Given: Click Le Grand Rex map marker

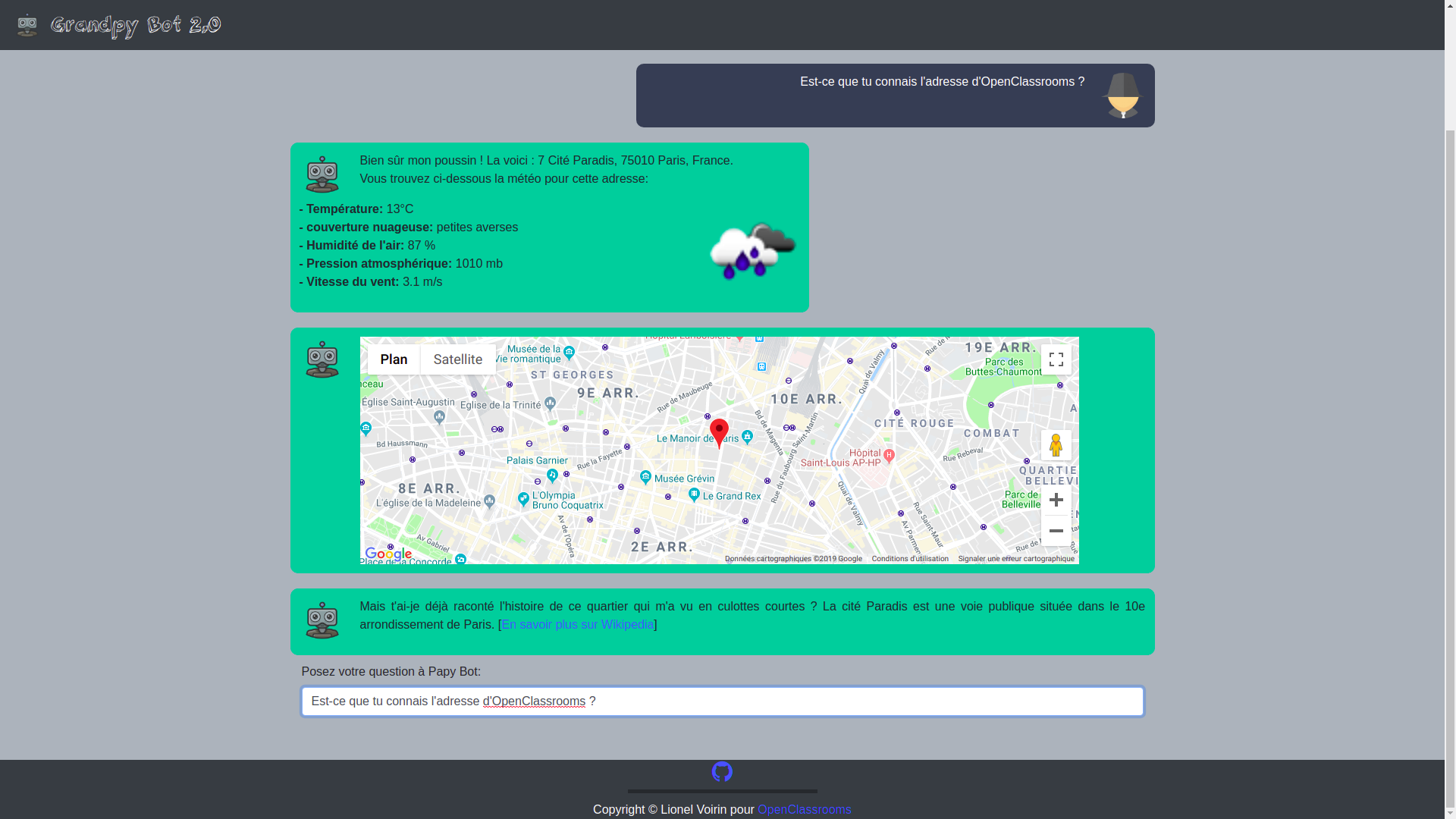Looking at the screenshot, I should click(695, 495).
